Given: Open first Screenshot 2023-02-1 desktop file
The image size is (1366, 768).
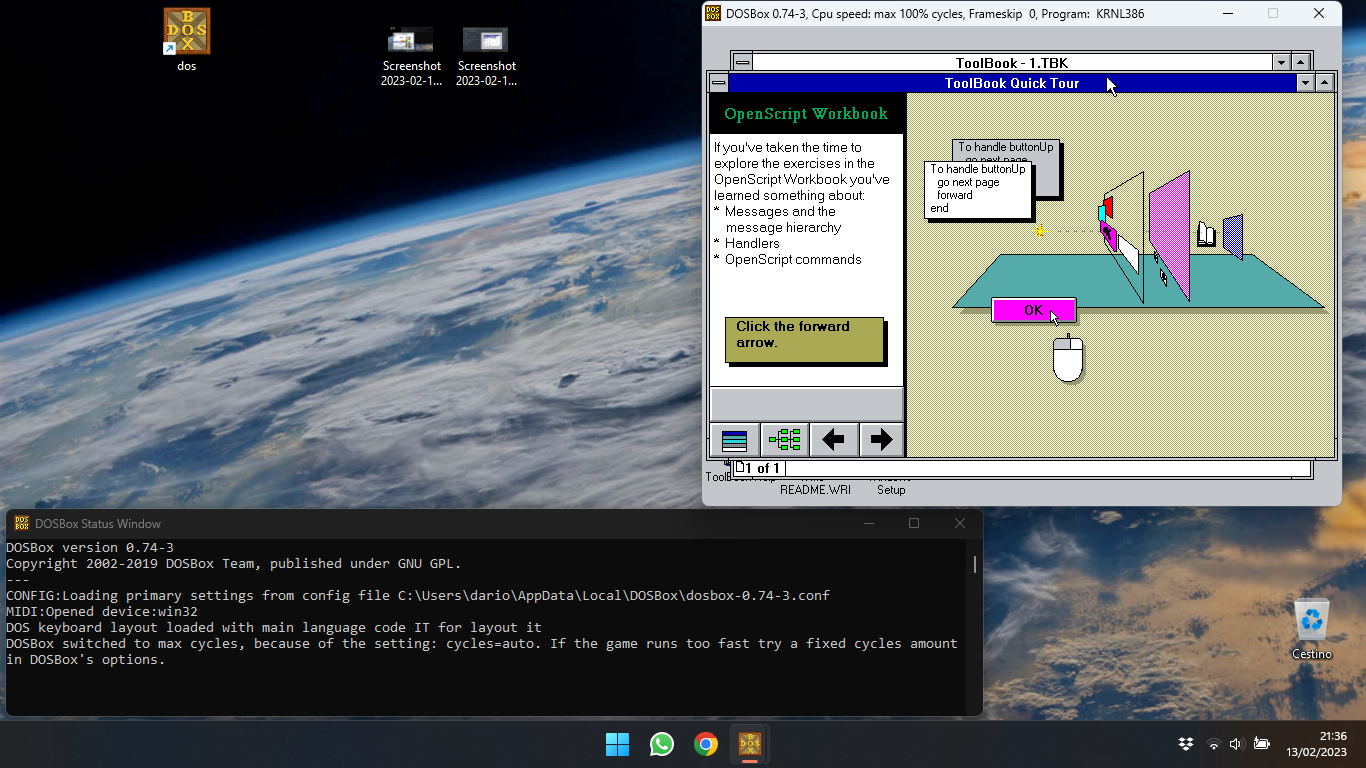Looking at the screenshot, I should click(x=411, y=57).
